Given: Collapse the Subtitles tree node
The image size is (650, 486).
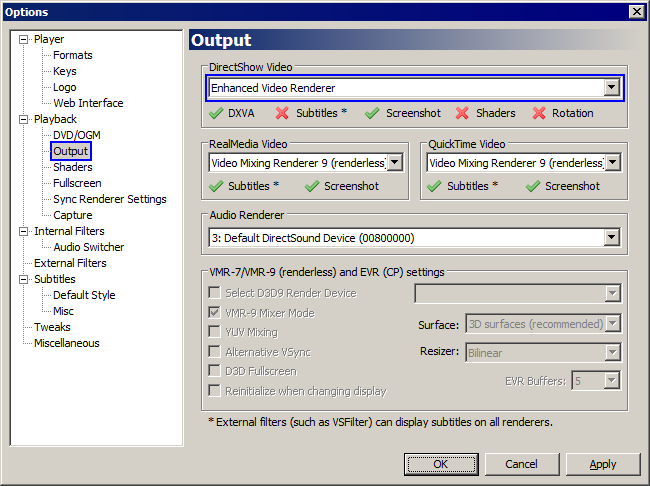Looking at the screenshot, I should [24, 279].
